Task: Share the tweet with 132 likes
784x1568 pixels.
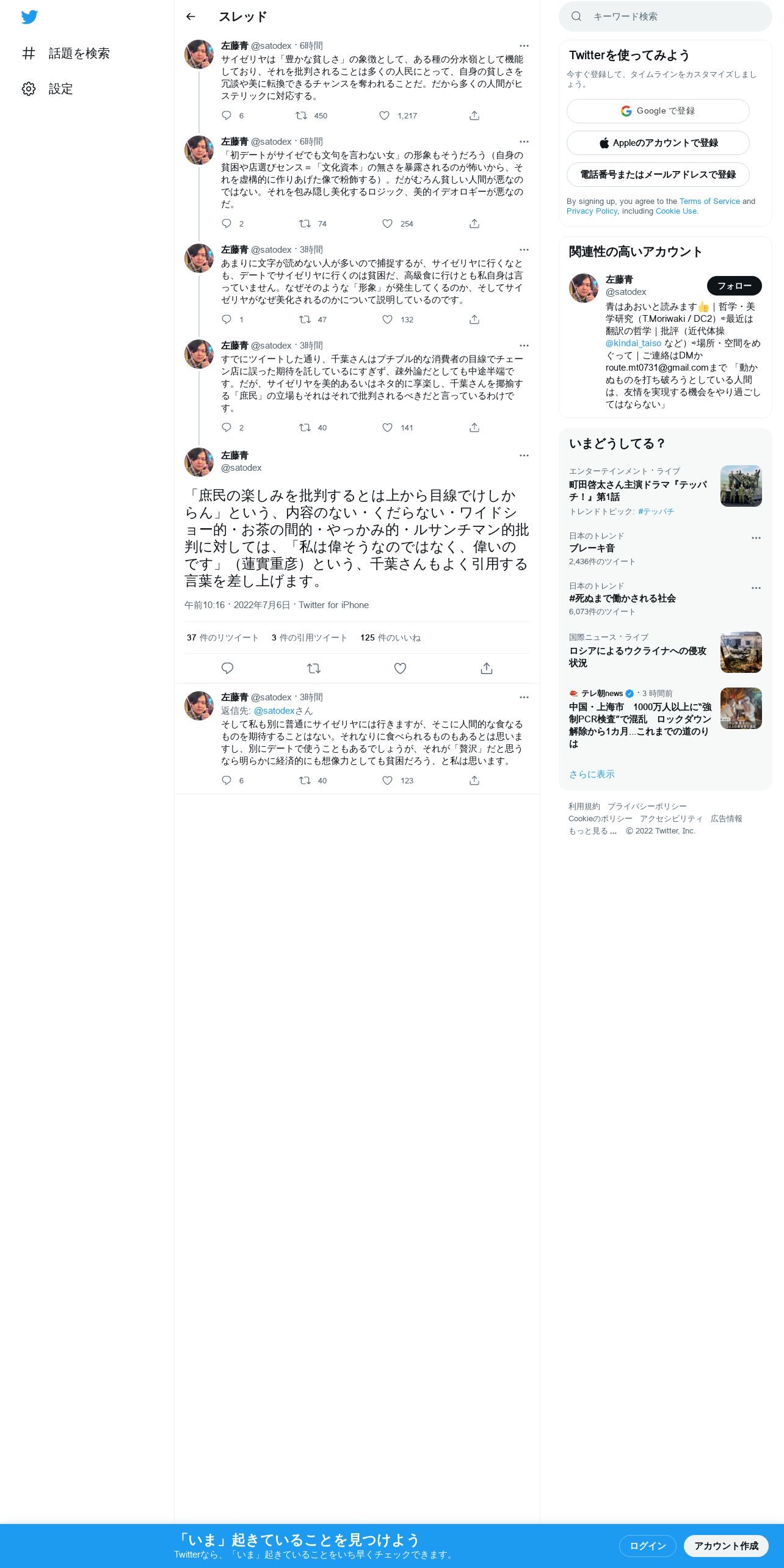Action: (474, 319)
